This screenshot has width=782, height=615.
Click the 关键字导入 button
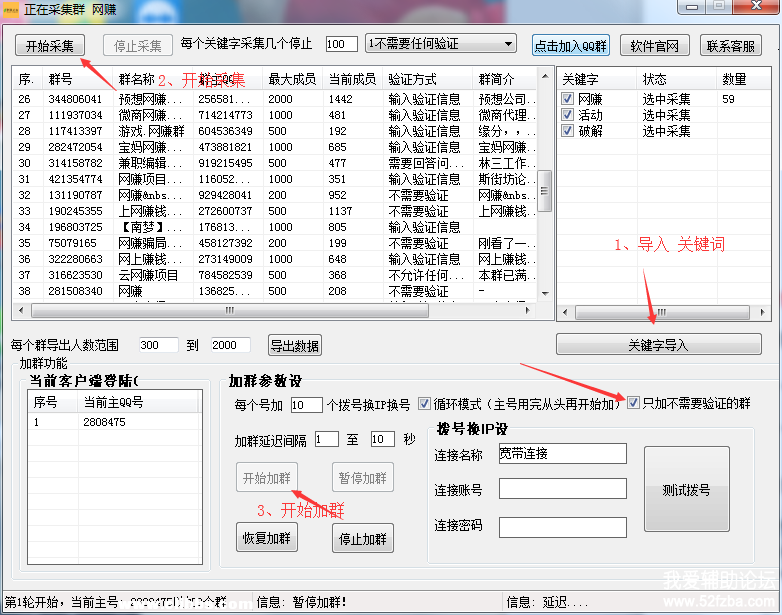[x=658, y=345]
